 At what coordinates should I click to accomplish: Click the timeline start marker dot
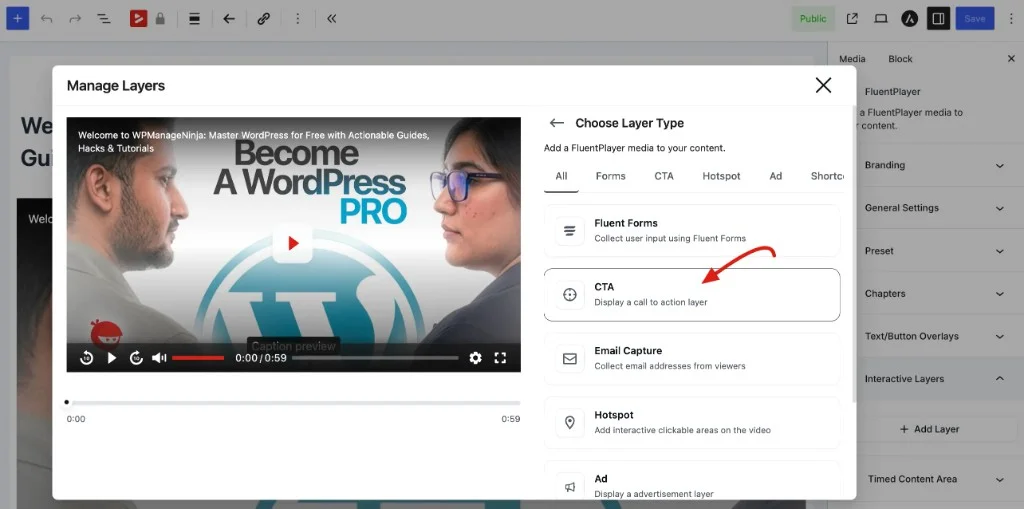pos(67,402)
